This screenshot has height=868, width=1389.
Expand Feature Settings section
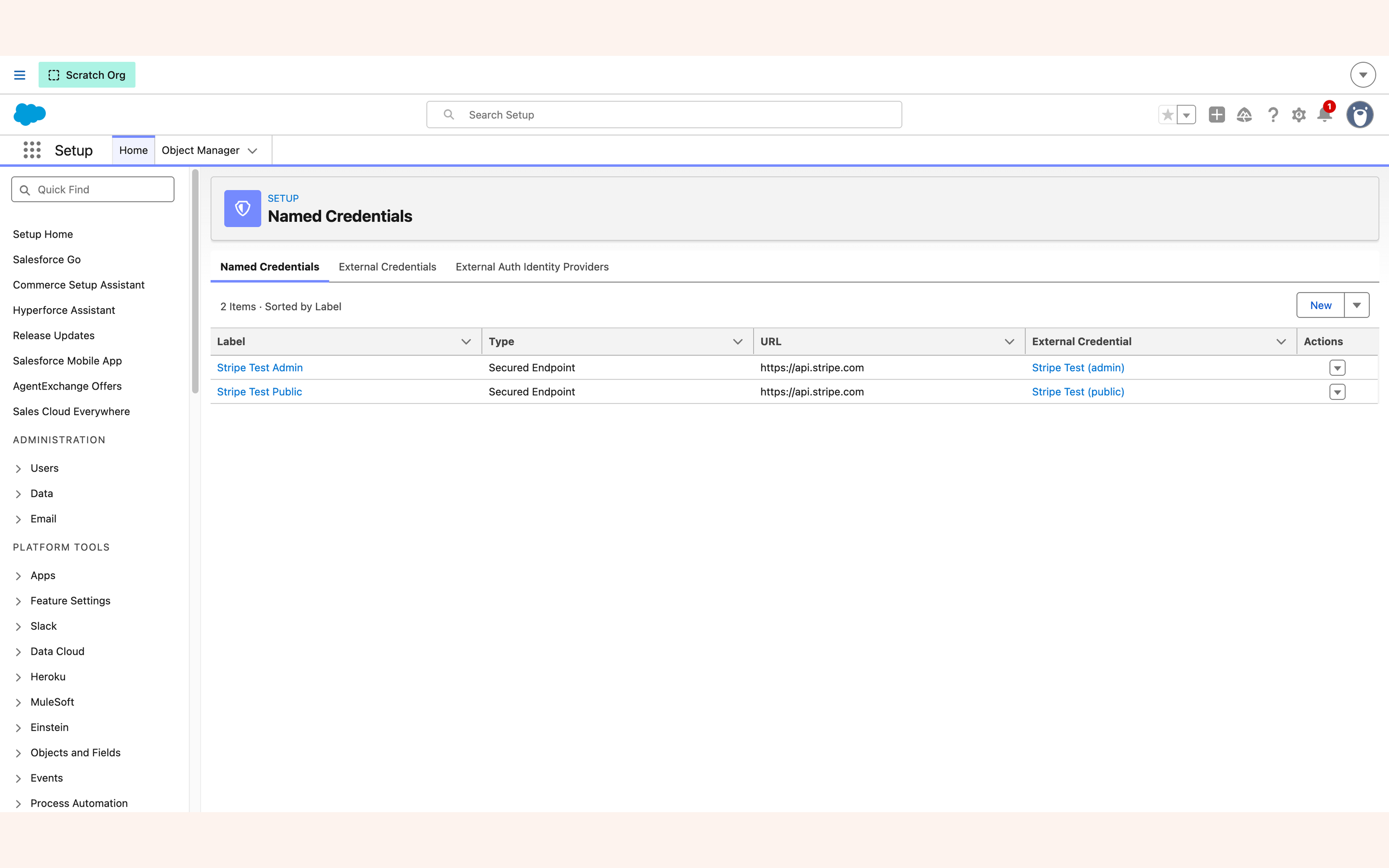[x=18, y=601]
